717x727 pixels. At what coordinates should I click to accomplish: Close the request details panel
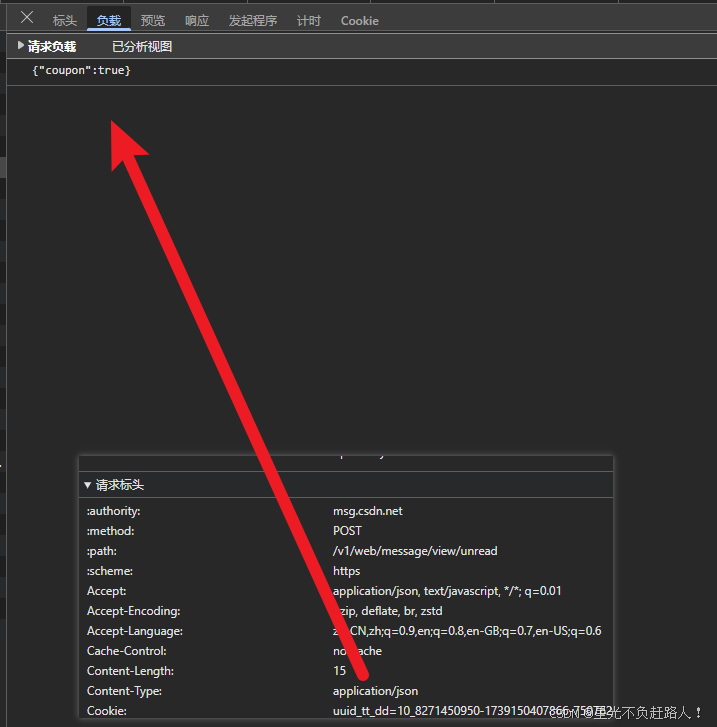(x=27, y=18)
